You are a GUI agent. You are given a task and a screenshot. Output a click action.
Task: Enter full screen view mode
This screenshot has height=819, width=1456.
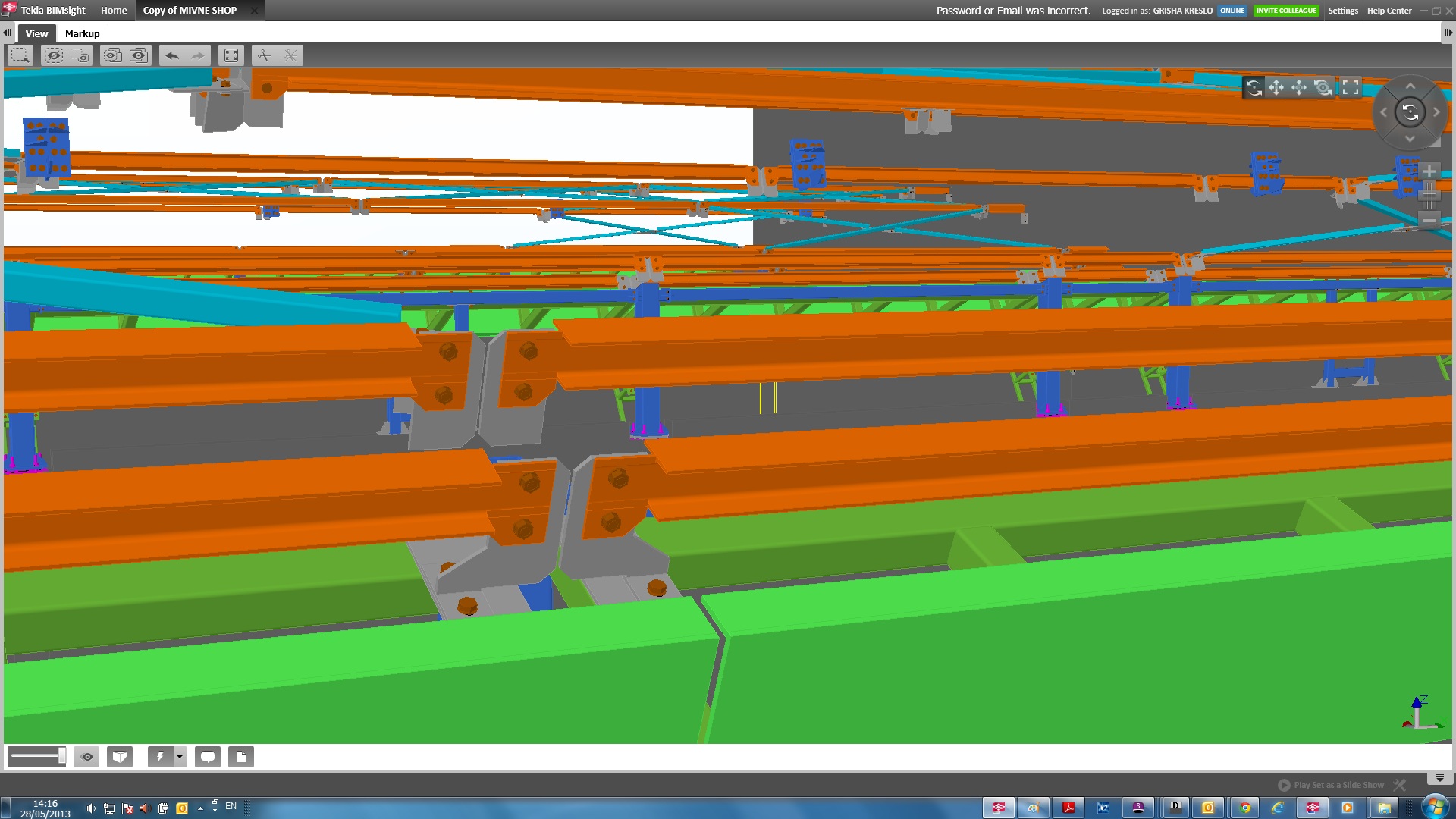(x=1351, y=88)
